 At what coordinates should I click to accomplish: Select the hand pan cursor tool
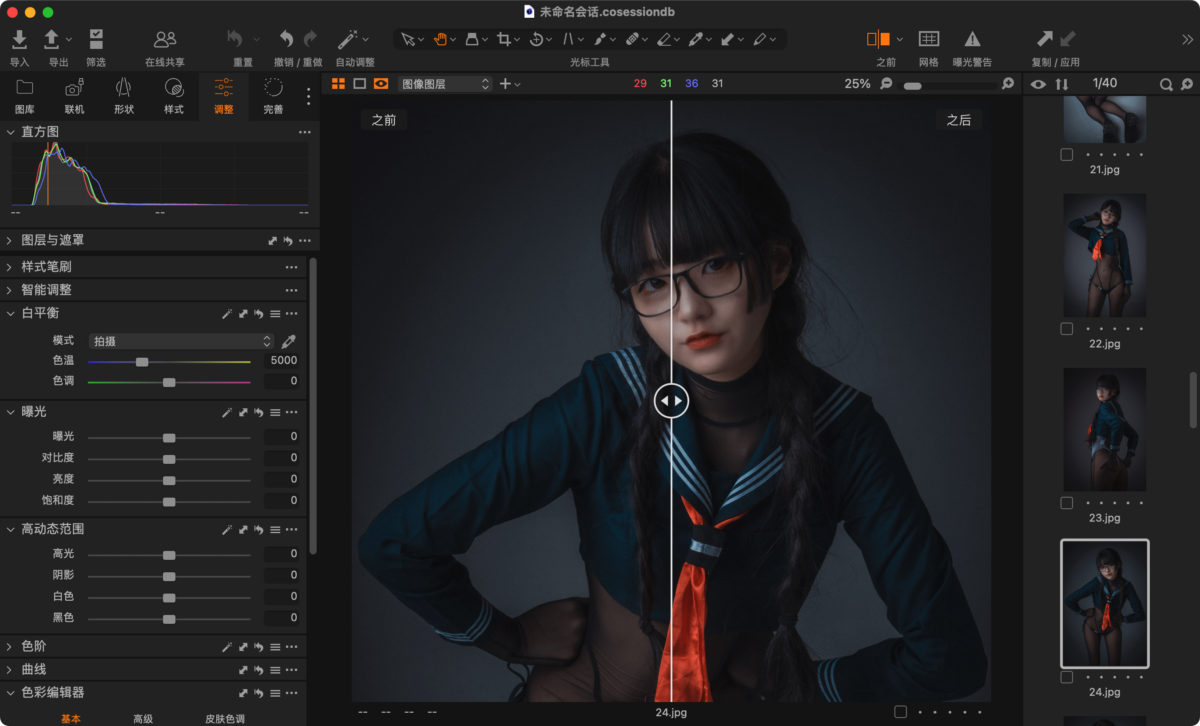[440, 39]
